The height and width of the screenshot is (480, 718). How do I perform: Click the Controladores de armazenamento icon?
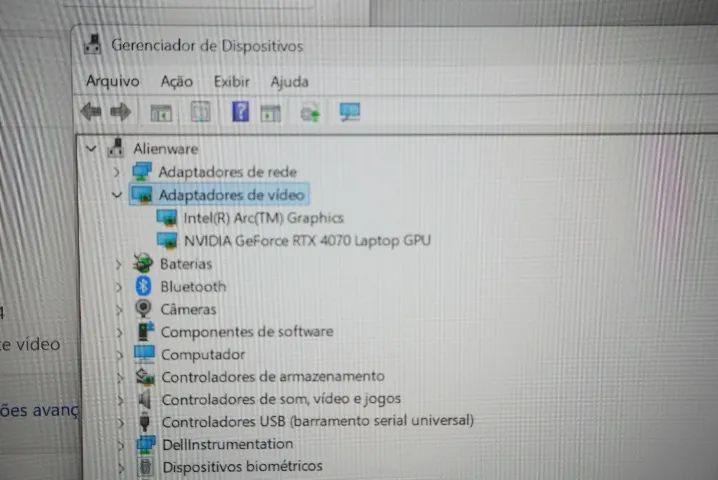coord(145,377)
